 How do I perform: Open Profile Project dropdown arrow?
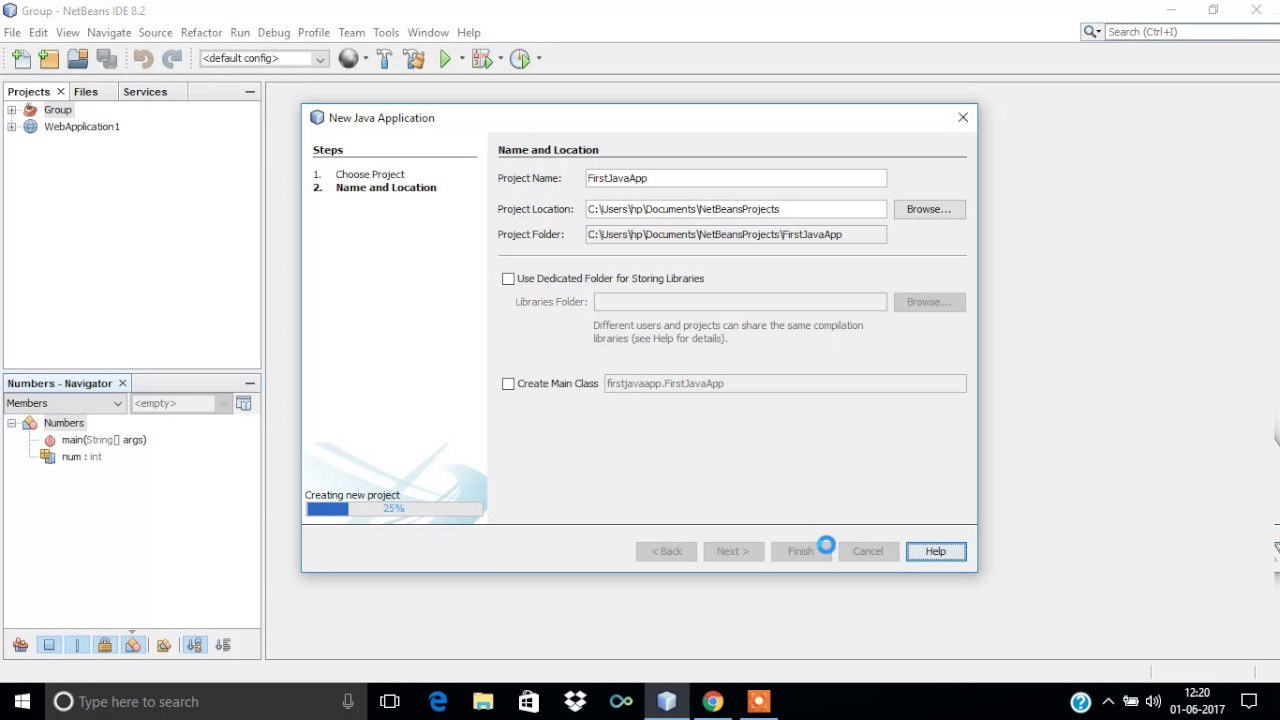click(x=539, y=59)
